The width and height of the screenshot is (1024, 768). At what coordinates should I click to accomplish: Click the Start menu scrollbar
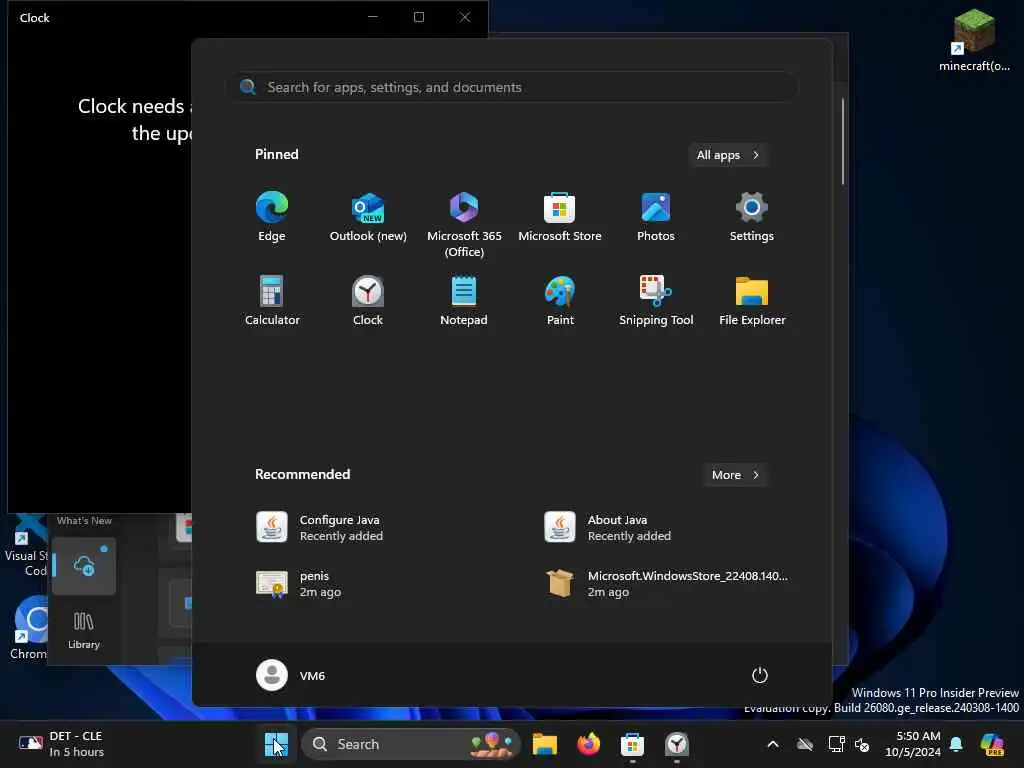point(842,142)
